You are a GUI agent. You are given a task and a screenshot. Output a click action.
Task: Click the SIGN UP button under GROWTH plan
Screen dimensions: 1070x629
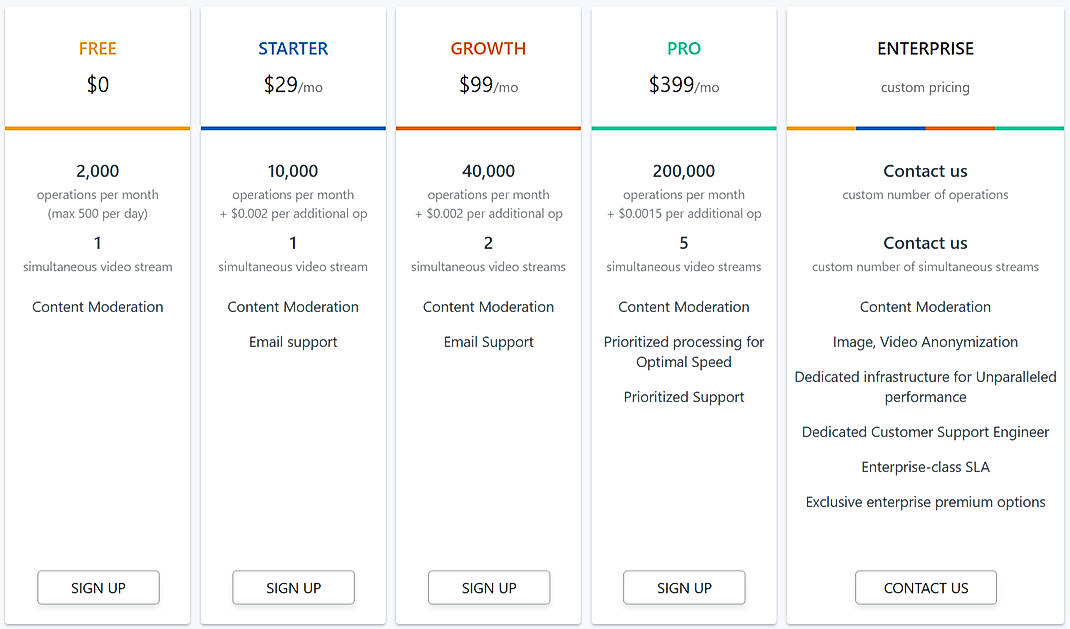[x=488, y=587]
